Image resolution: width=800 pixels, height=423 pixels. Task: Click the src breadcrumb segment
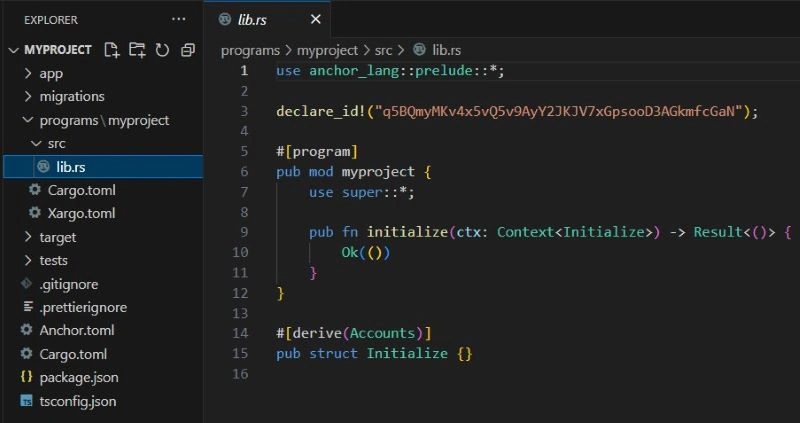pos(384,51)
